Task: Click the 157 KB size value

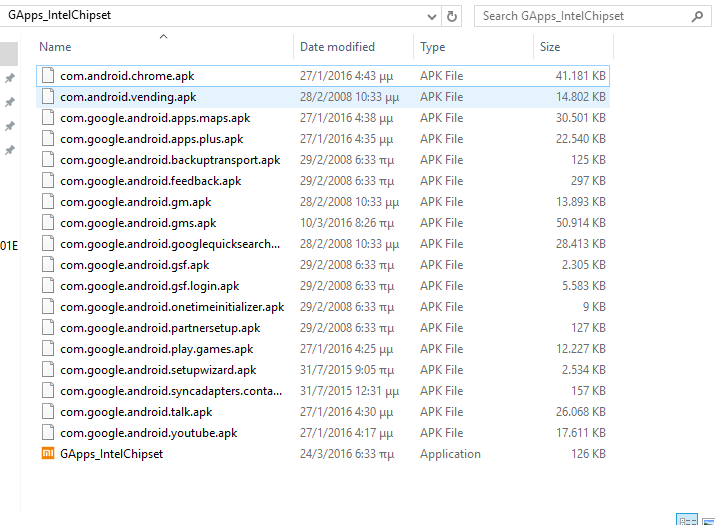Action: [x=588, y=390]
